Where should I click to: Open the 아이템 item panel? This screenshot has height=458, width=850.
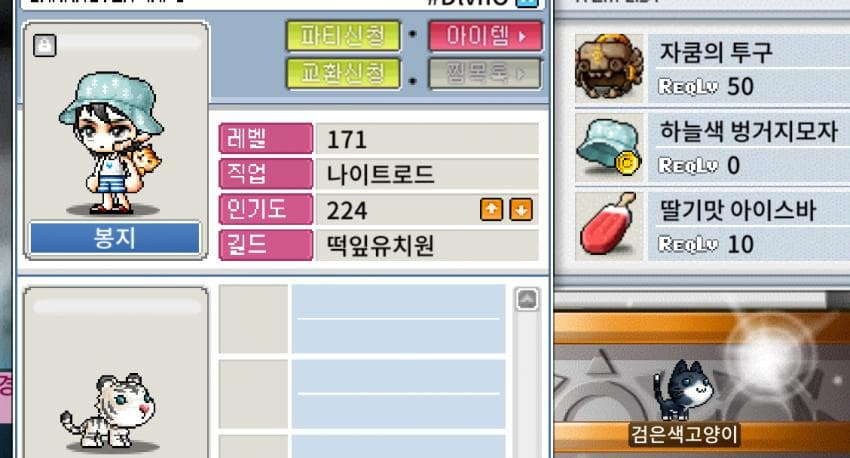click(485, 36)
